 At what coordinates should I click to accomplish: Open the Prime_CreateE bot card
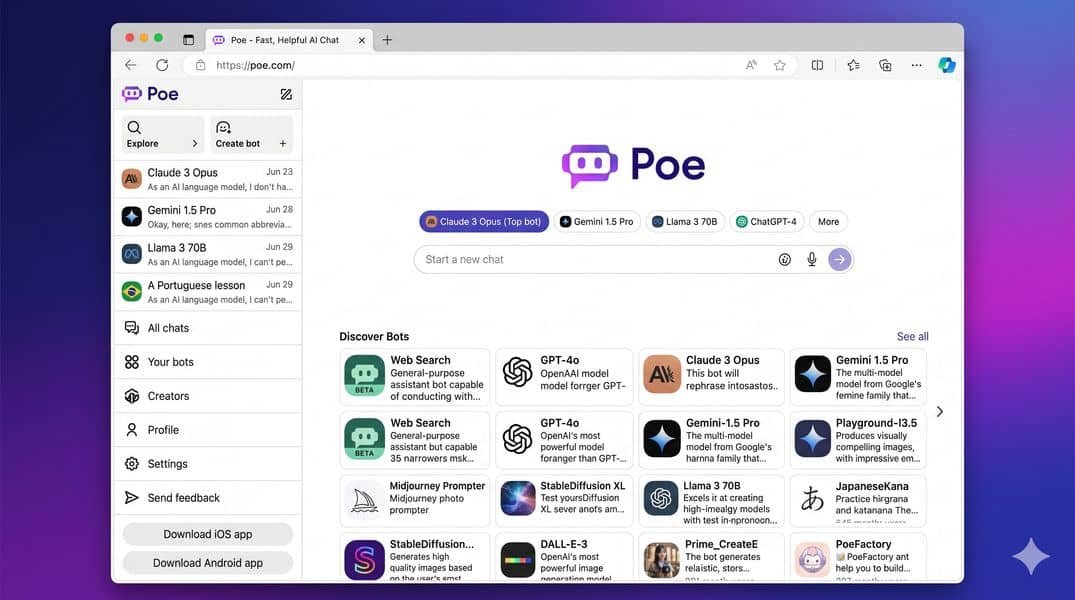click(711, 557)
